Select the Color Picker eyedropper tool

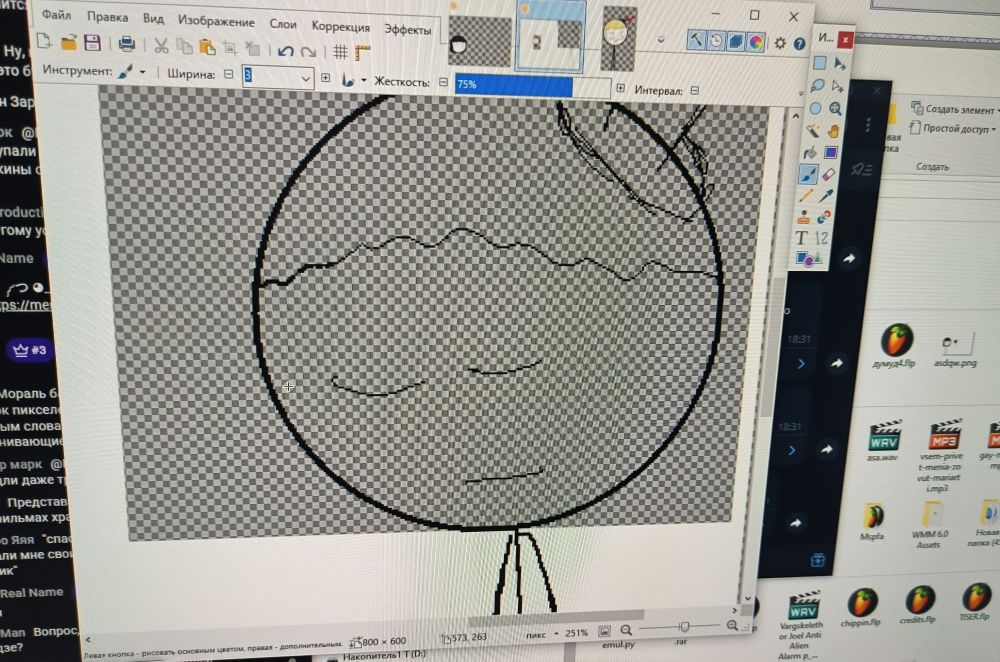click(x=826, y=195)
